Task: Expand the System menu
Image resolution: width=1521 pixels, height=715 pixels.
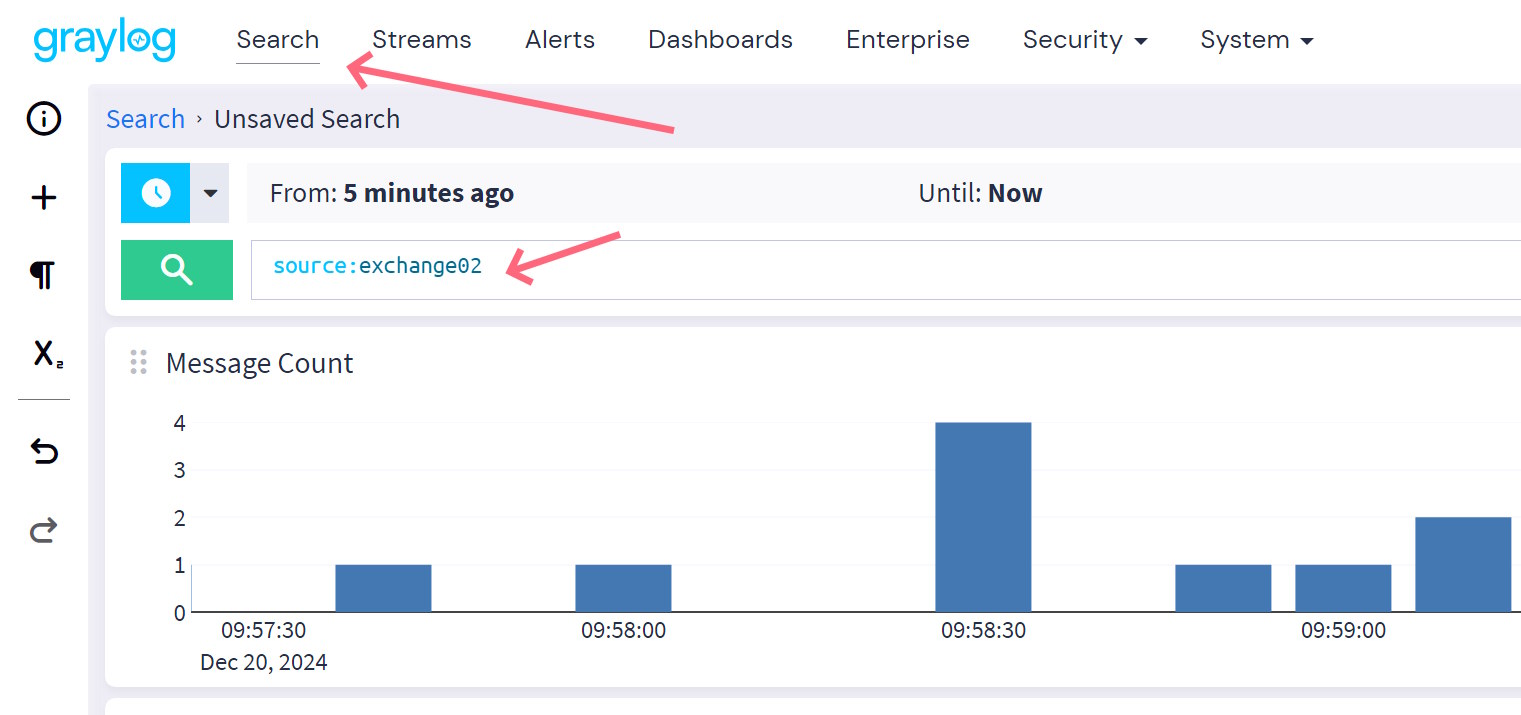Action: coord(1256,40)
